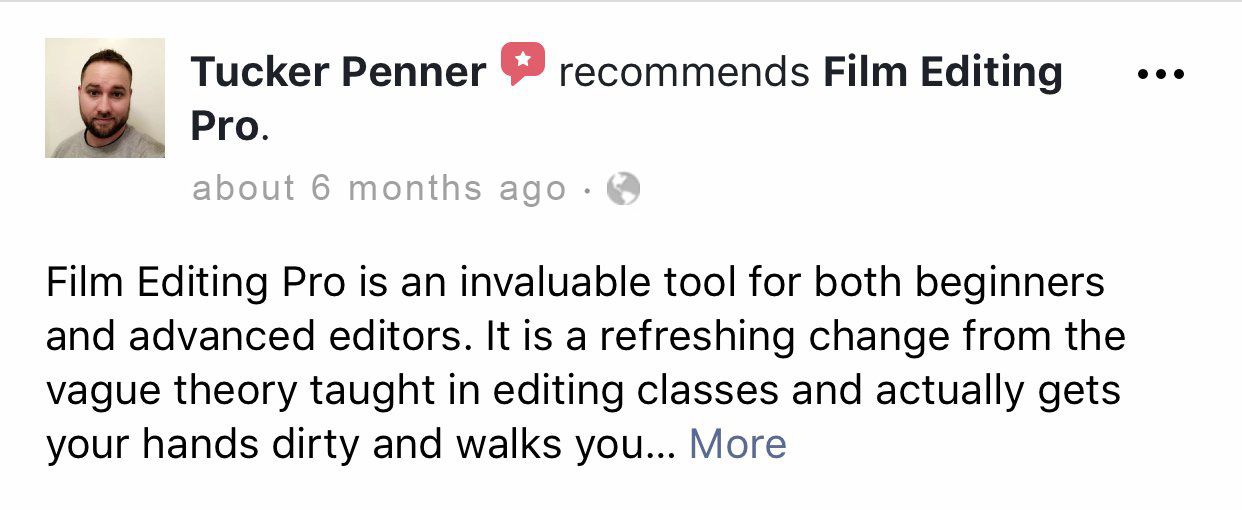Click the red recommendation star badge
This screenshot has width=1242, height=510.
coord(523,65)
